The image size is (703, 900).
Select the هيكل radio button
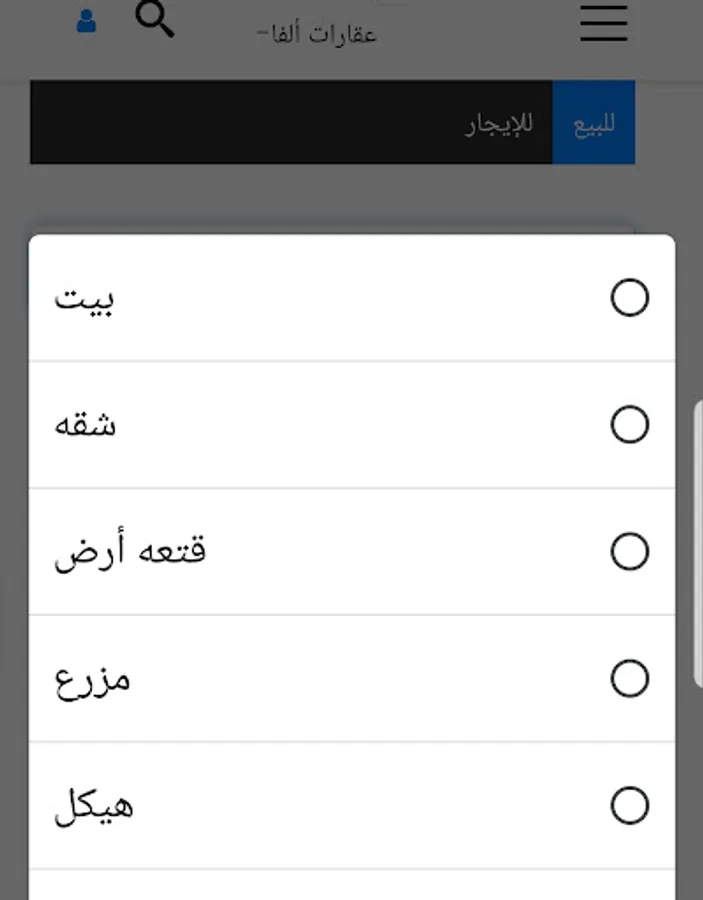(630, 805)
